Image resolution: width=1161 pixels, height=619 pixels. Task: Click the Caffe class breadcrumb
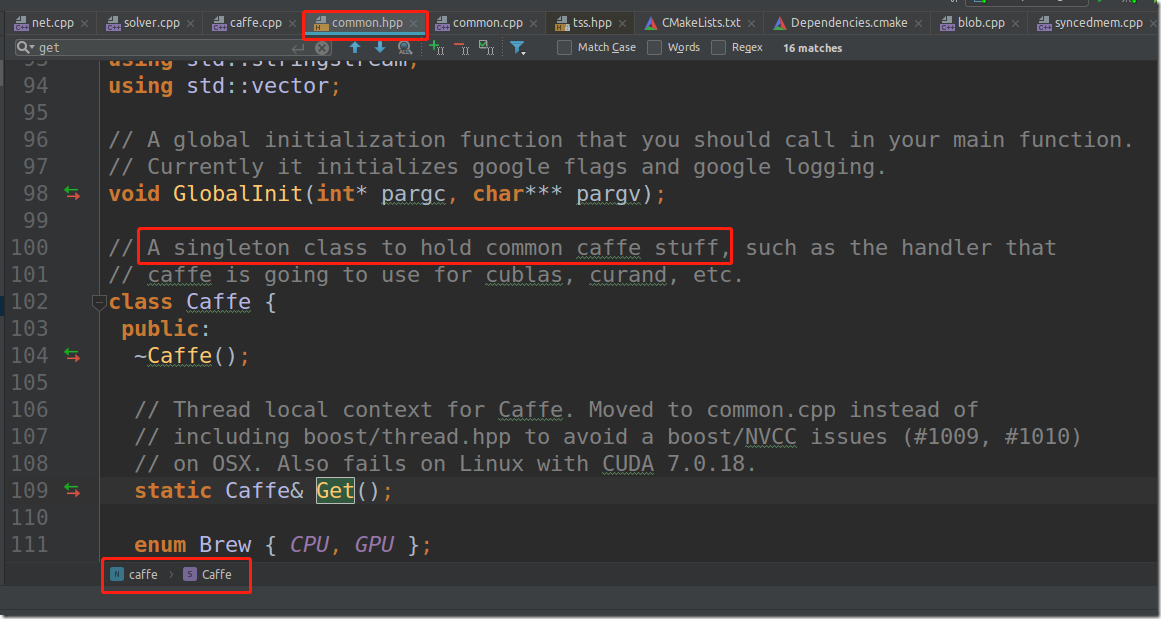click(x=208, y=575)
